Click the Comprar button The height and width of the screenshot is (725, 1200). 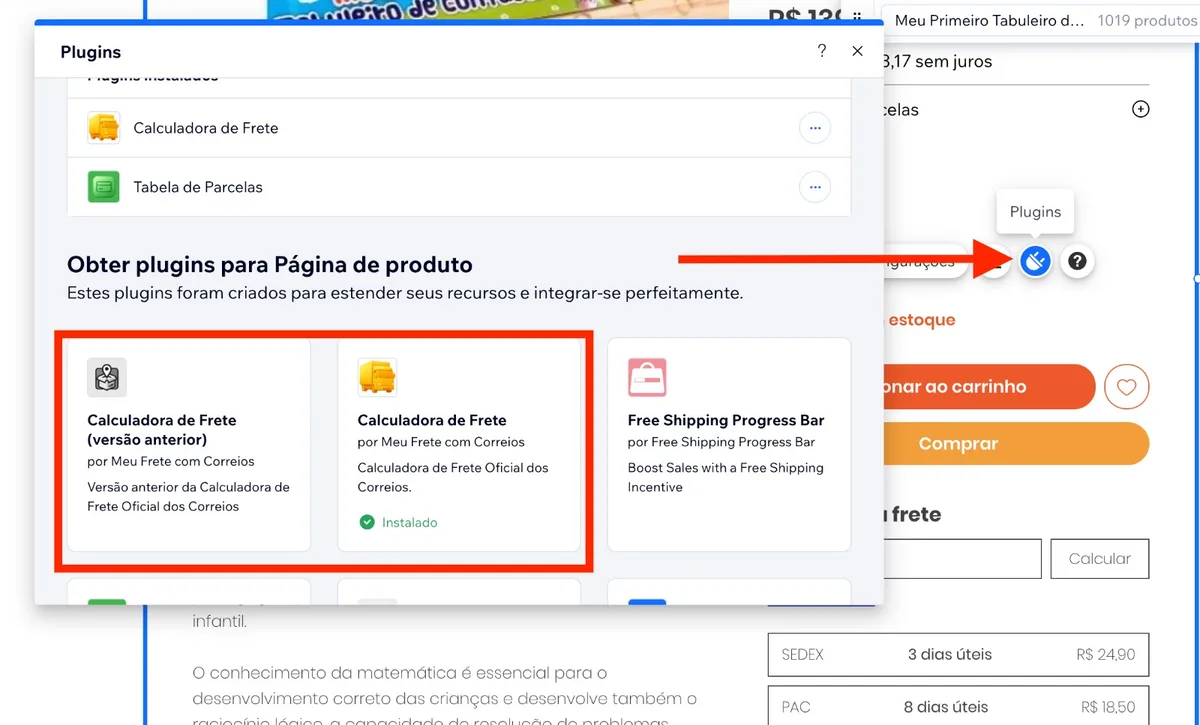(1017, 444)
